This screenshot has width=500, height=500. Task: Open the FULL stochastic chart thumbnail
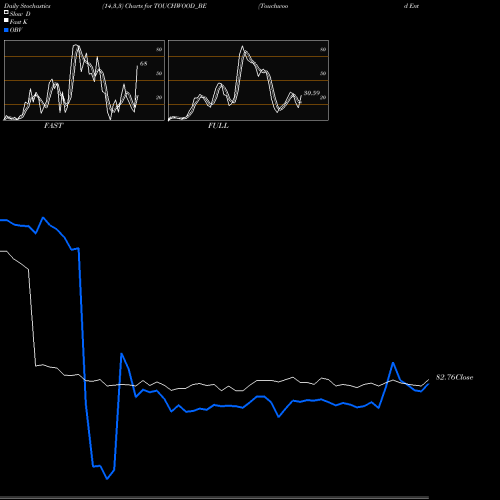point(248,80)
